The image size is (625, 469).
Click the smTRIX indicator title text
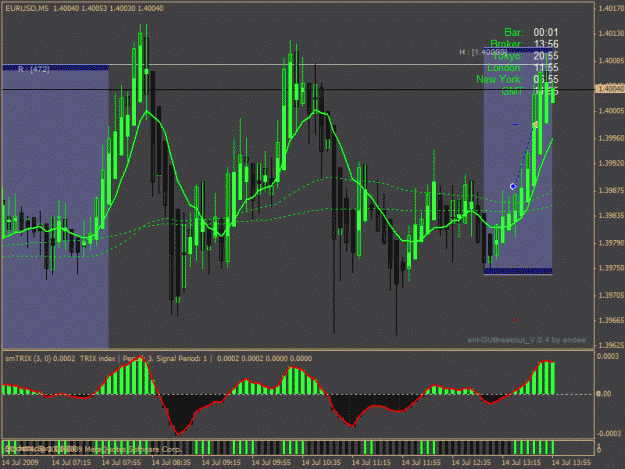pos(40,359)
